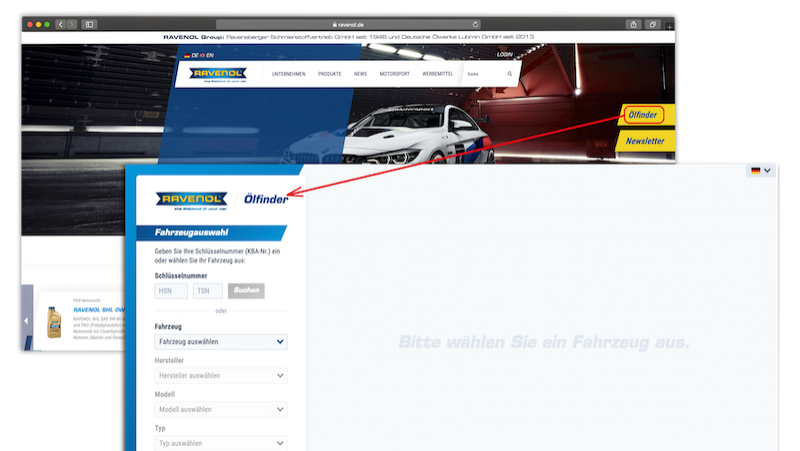This screenshot has height=451, width=800.
Task: Click the Safari forward navigation arrow
Action: click(72, 24)
